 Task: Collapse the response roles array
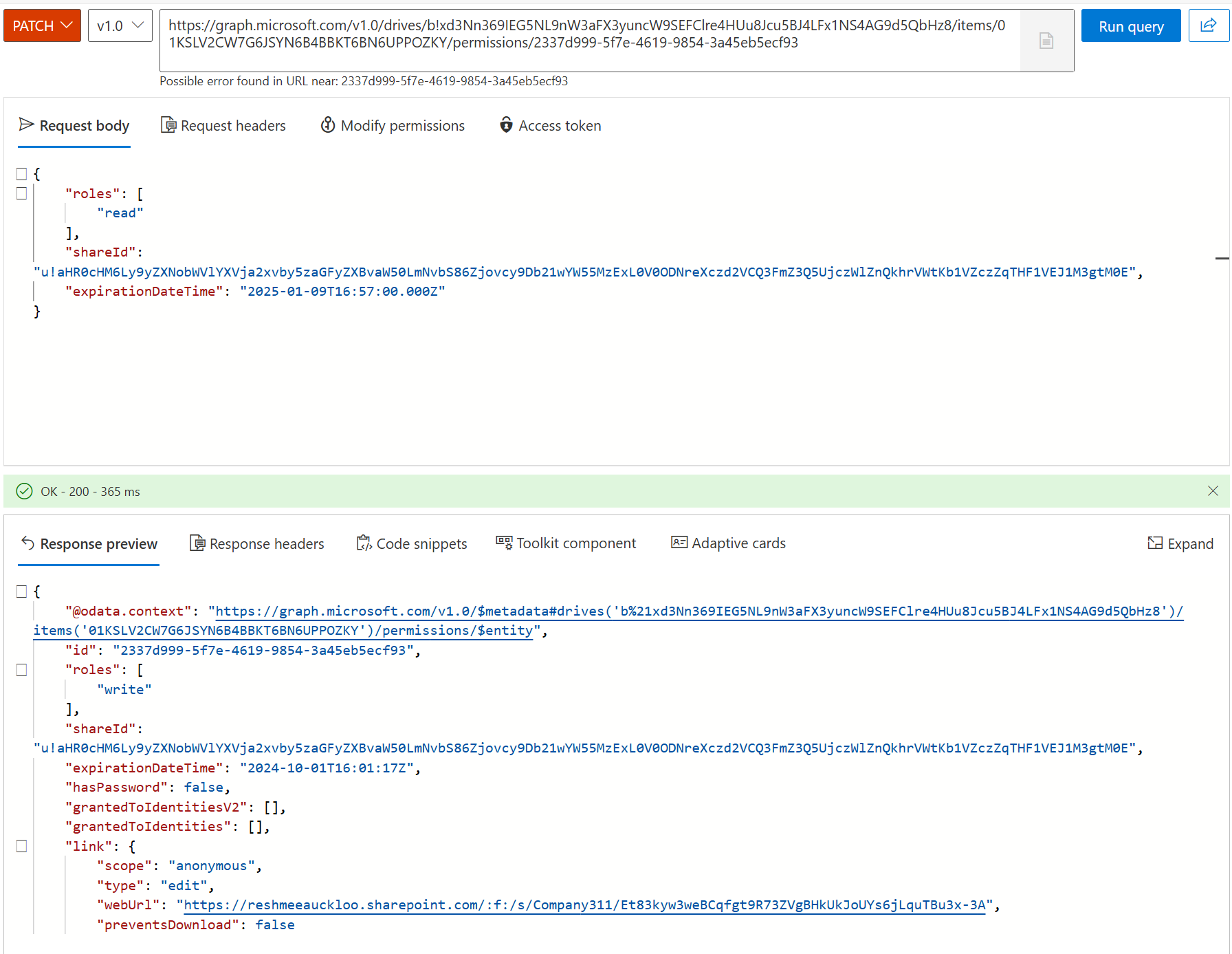click(x=22, y=670)
